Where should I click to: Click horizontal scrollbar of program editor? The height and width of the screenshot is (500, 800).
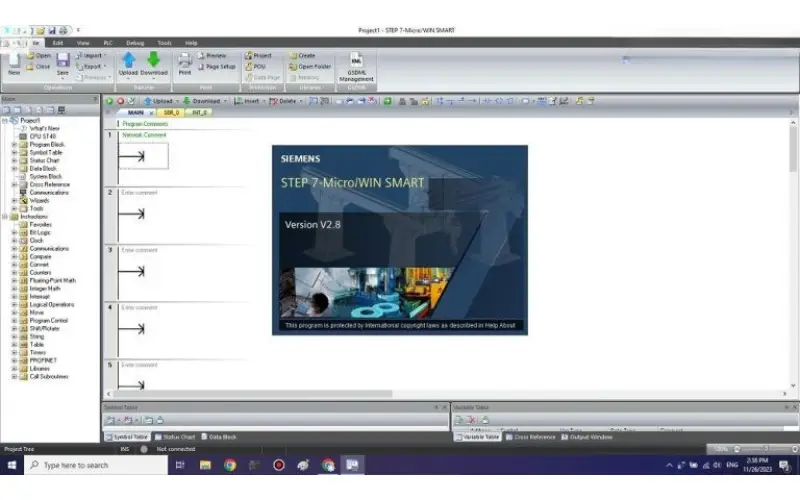pyautogui.click(x=253, y=394)
